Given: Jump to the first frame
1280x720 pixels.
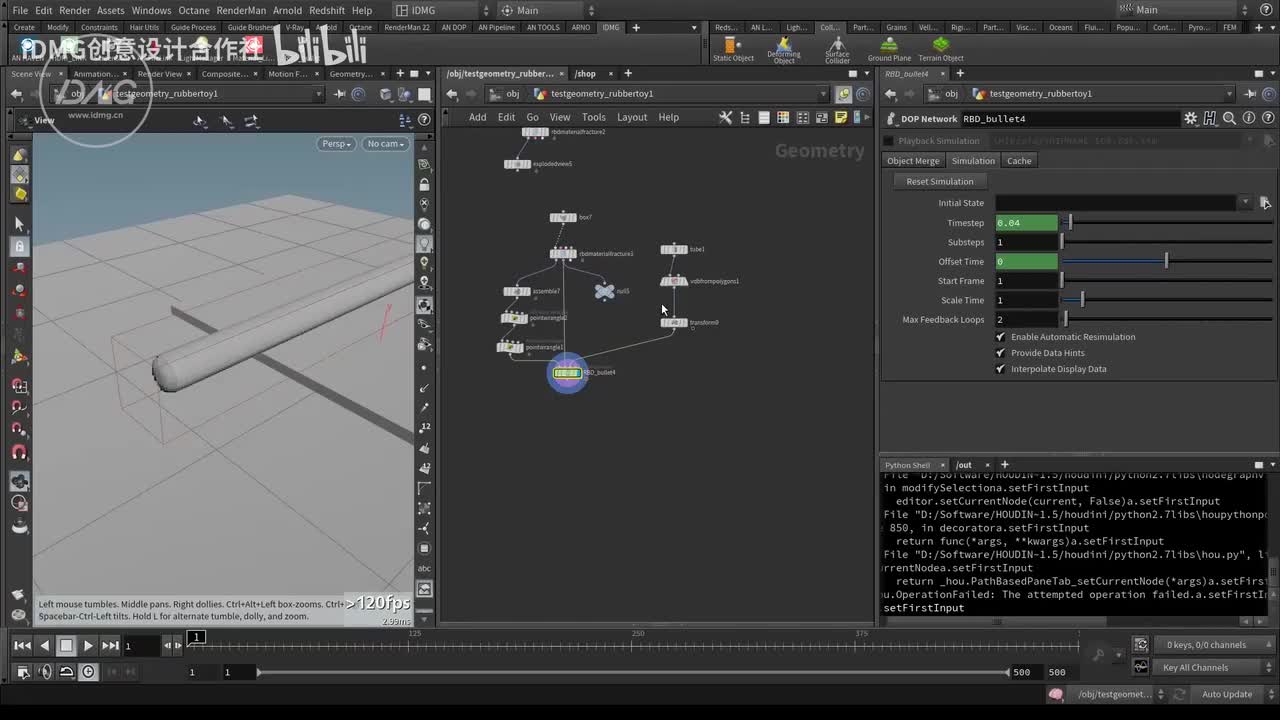Looking at the screenshot, I should coord(22,646).
